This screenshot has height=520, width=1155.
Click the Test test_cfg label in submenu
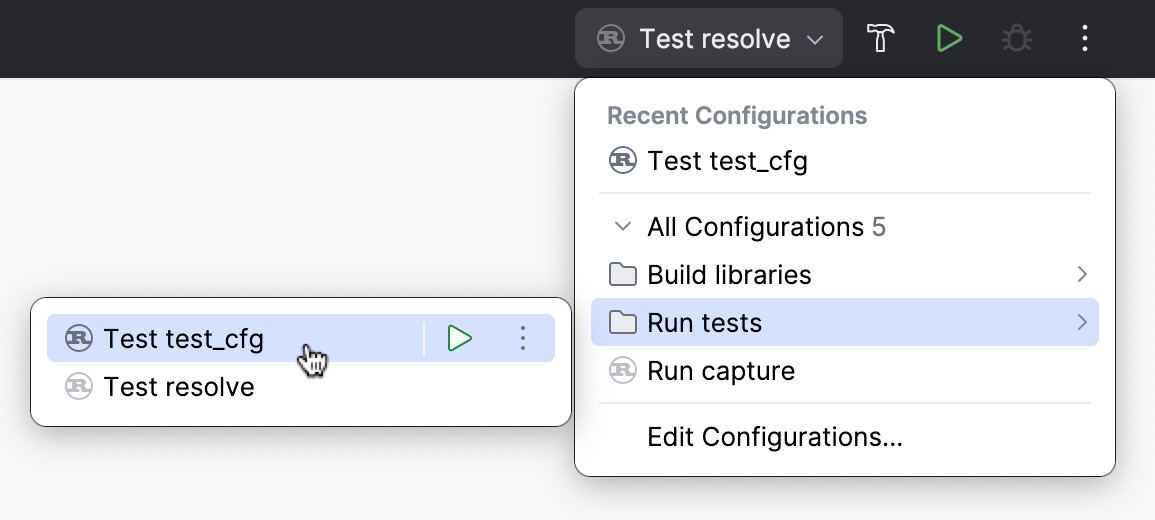tap(184, 339)
